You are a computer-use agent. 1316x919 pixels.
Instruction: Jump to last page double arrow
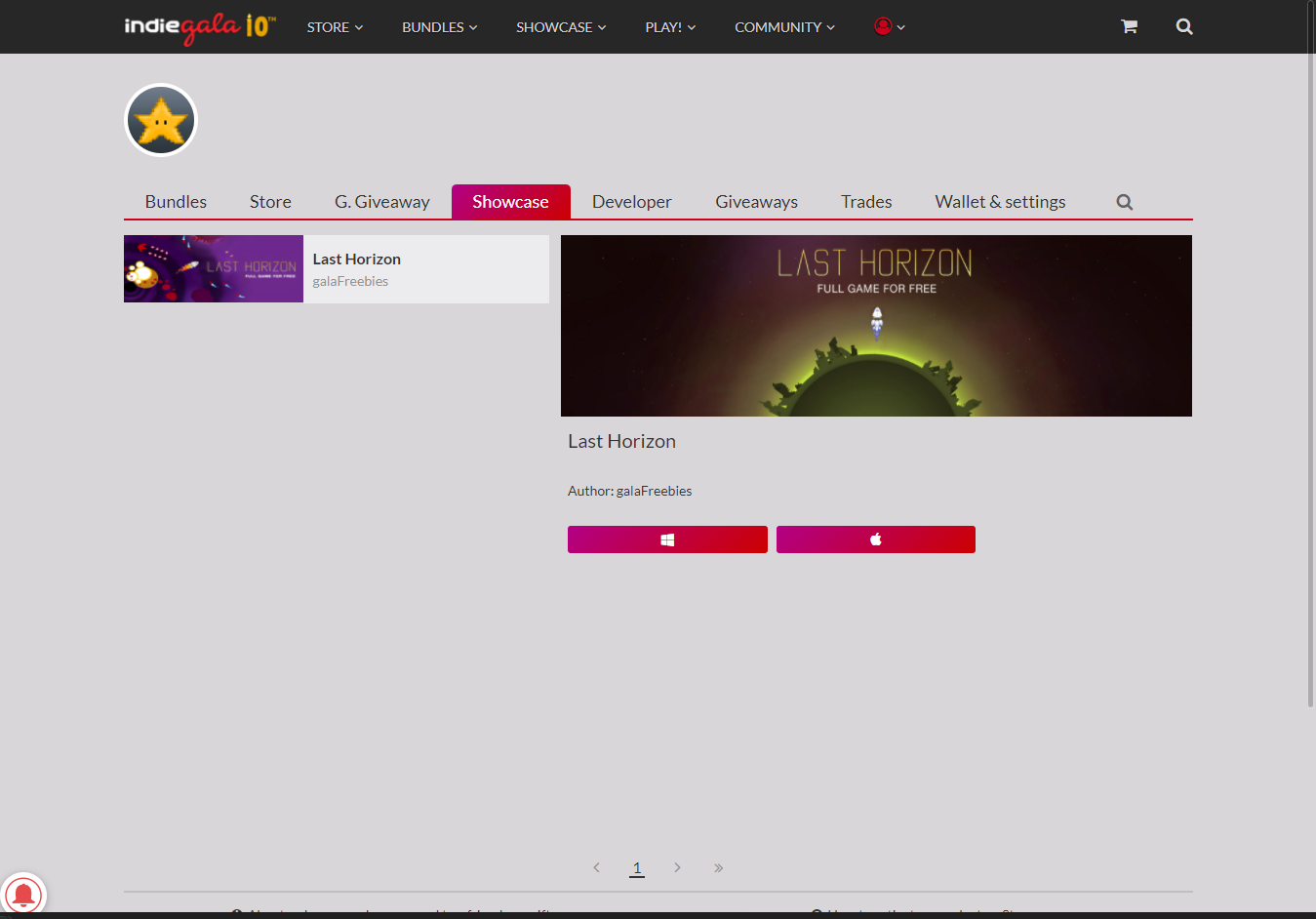pyautogui.click(x=718, y=867)
